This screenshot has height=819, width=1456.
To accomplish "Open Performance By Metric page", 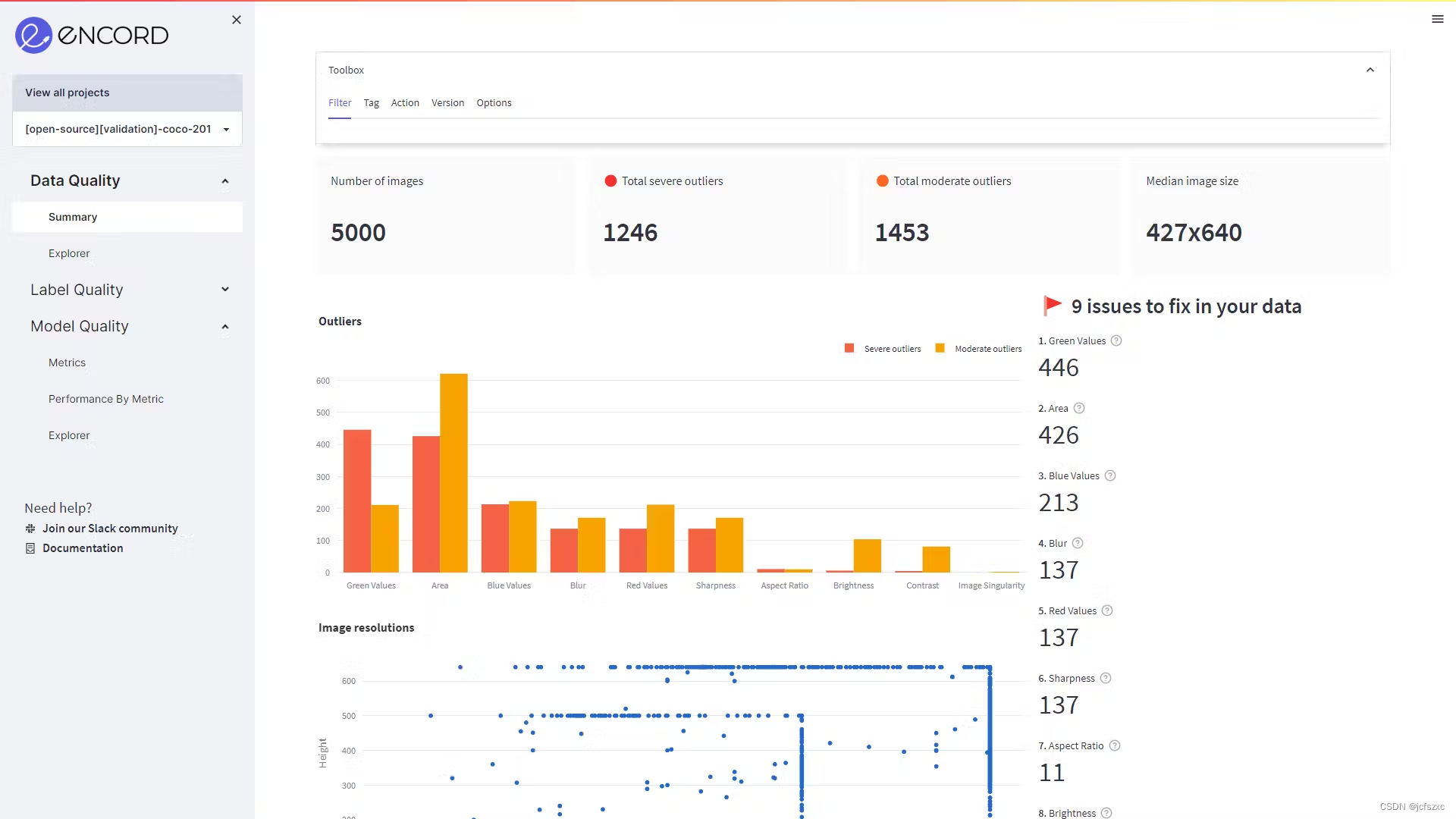I will (x=105, y=399).
